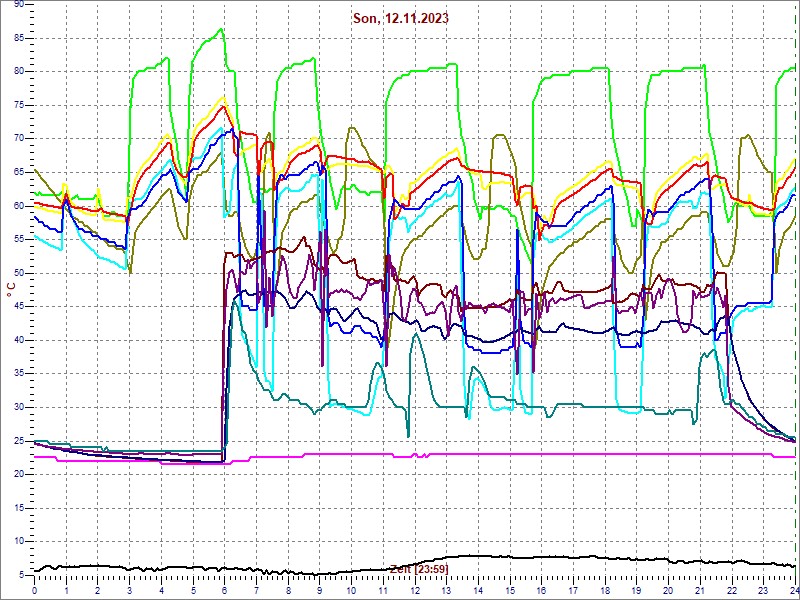Click the 40 temperature axis value
Screen dimensions: 800x600
click(x=20, y=340)
